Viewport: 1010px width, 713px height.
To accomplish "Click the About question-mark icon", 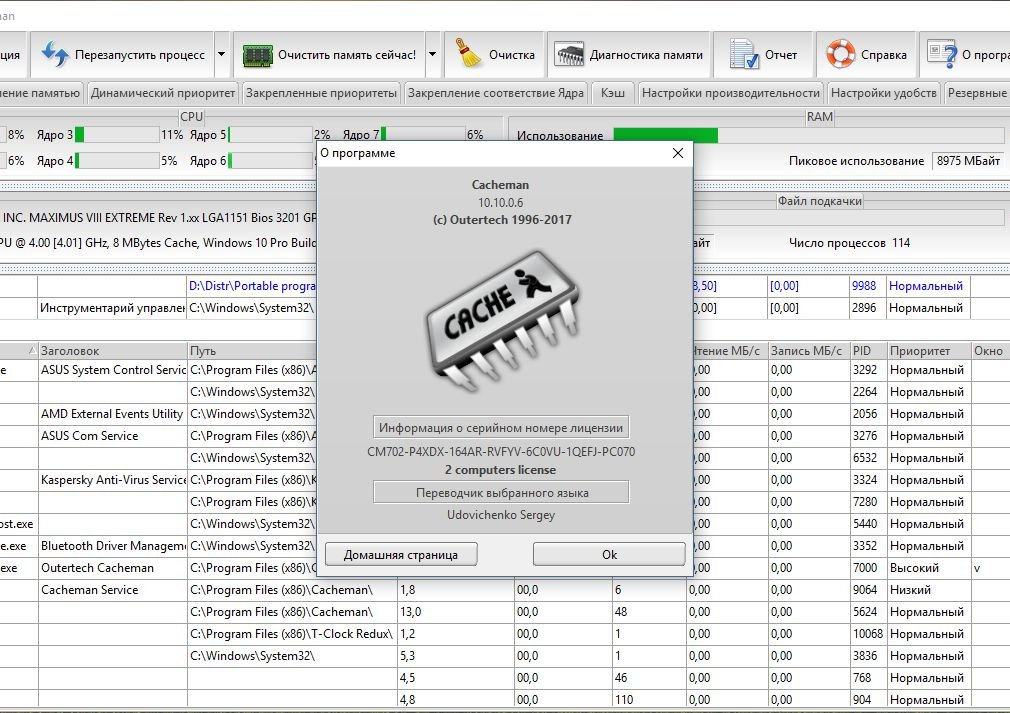I will 942,54.
